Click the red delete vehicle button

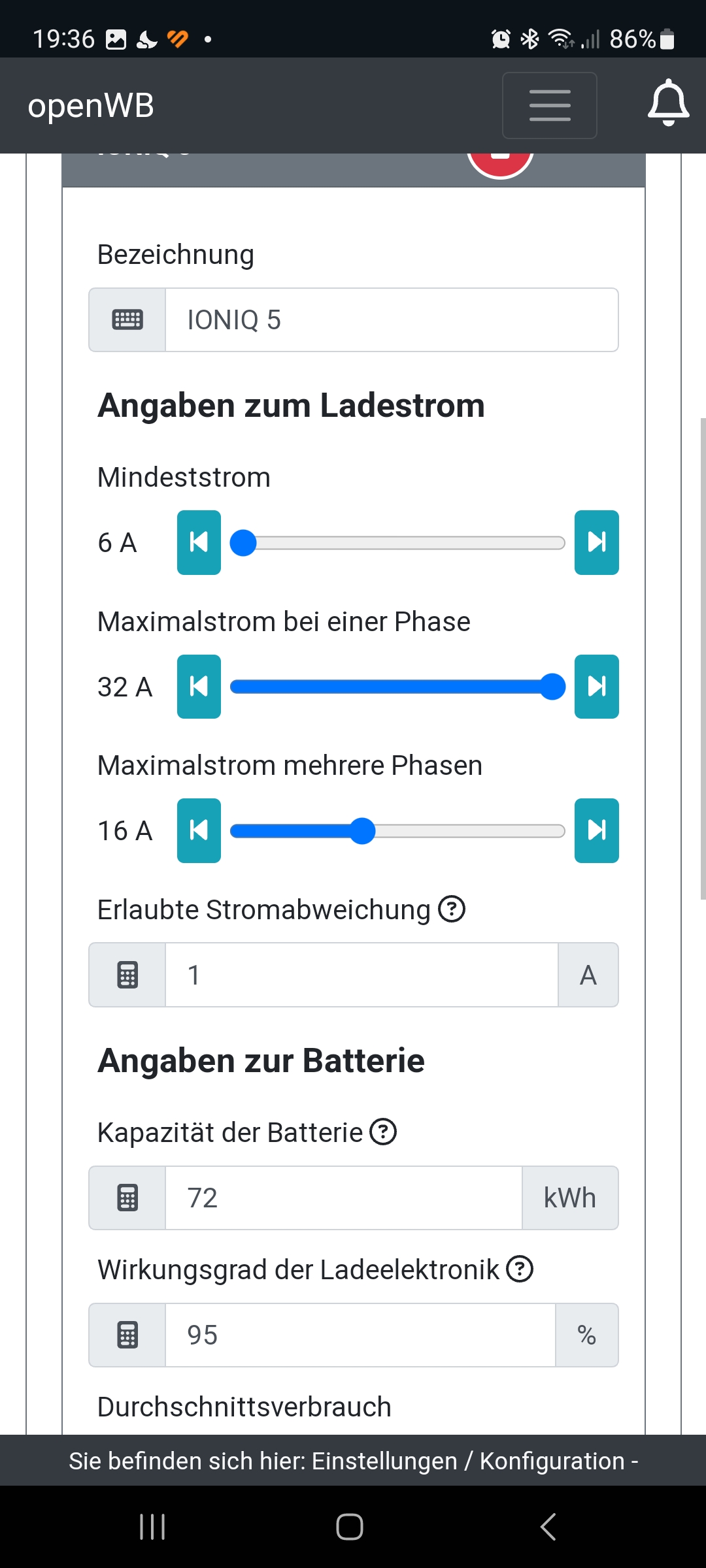point(500,162)
